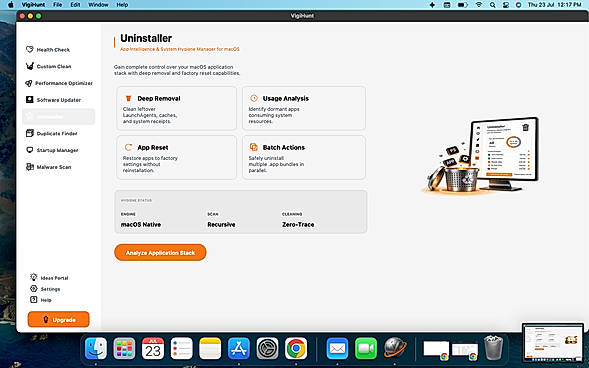Open the Software Updater section
589x368 pixels.
click(53, 100)
